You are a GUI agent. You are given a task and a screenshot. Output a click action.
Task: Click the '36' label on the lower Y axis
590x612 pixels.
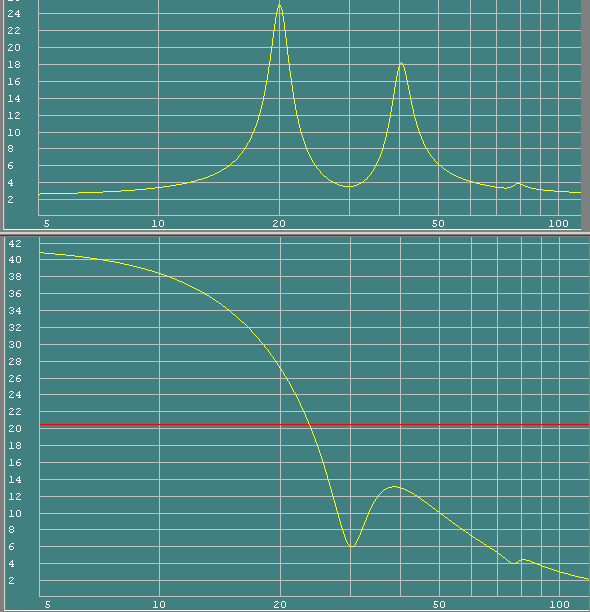click(15, 294)
